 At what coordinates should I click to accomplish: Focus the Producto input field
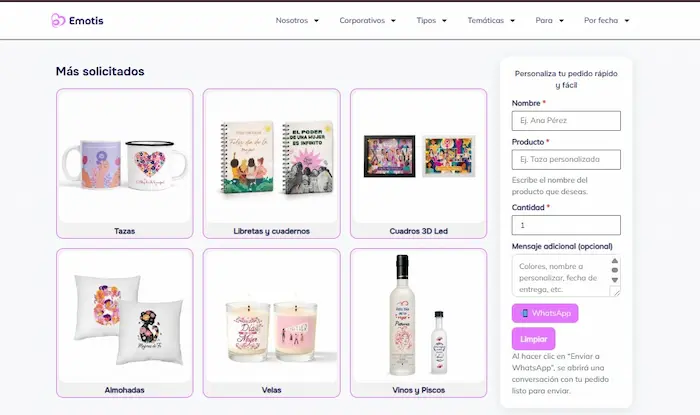[x=566, y=159]
